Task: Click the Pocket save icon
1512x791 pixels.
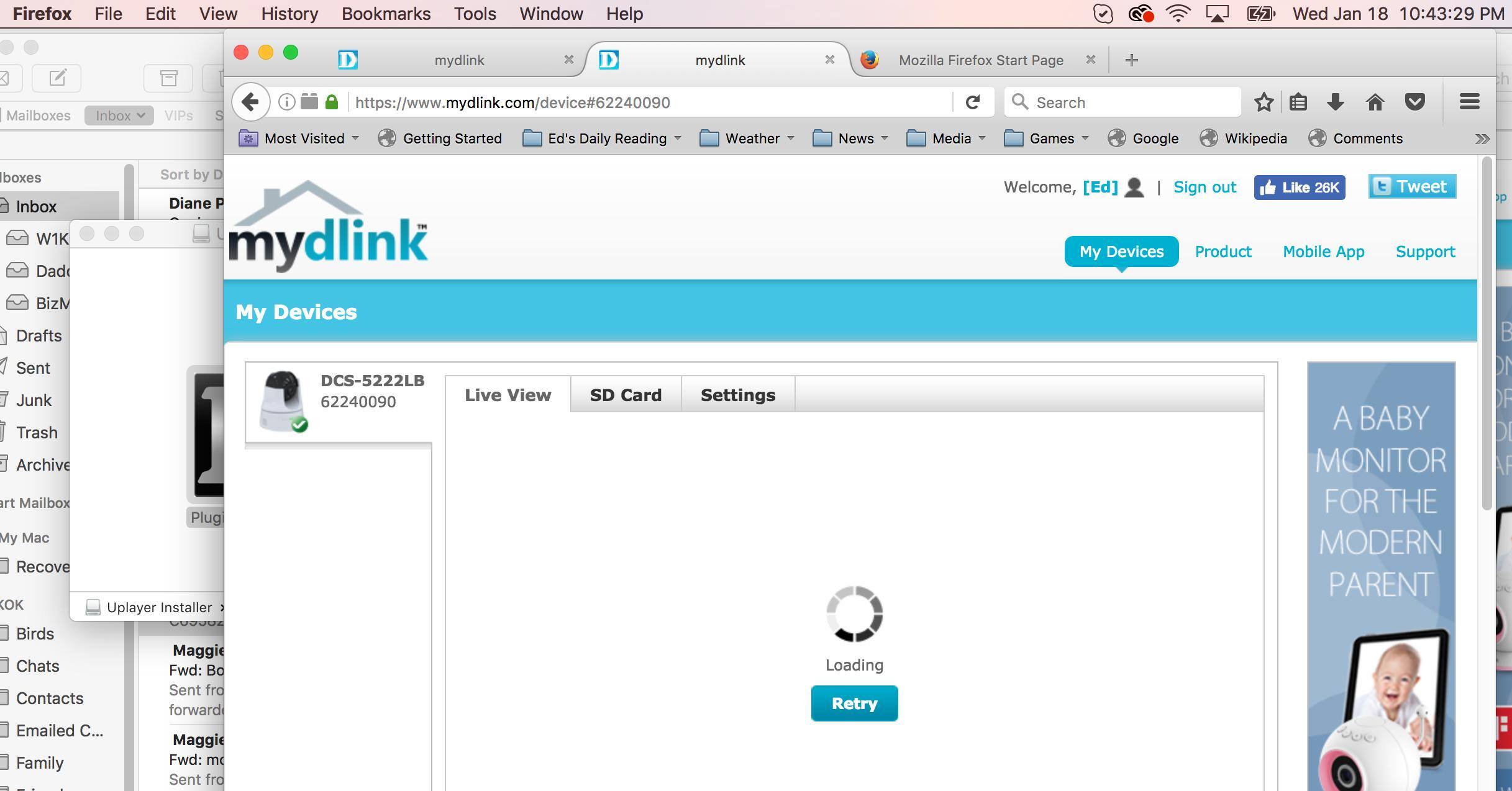Action: click(x=1414, y=102)
